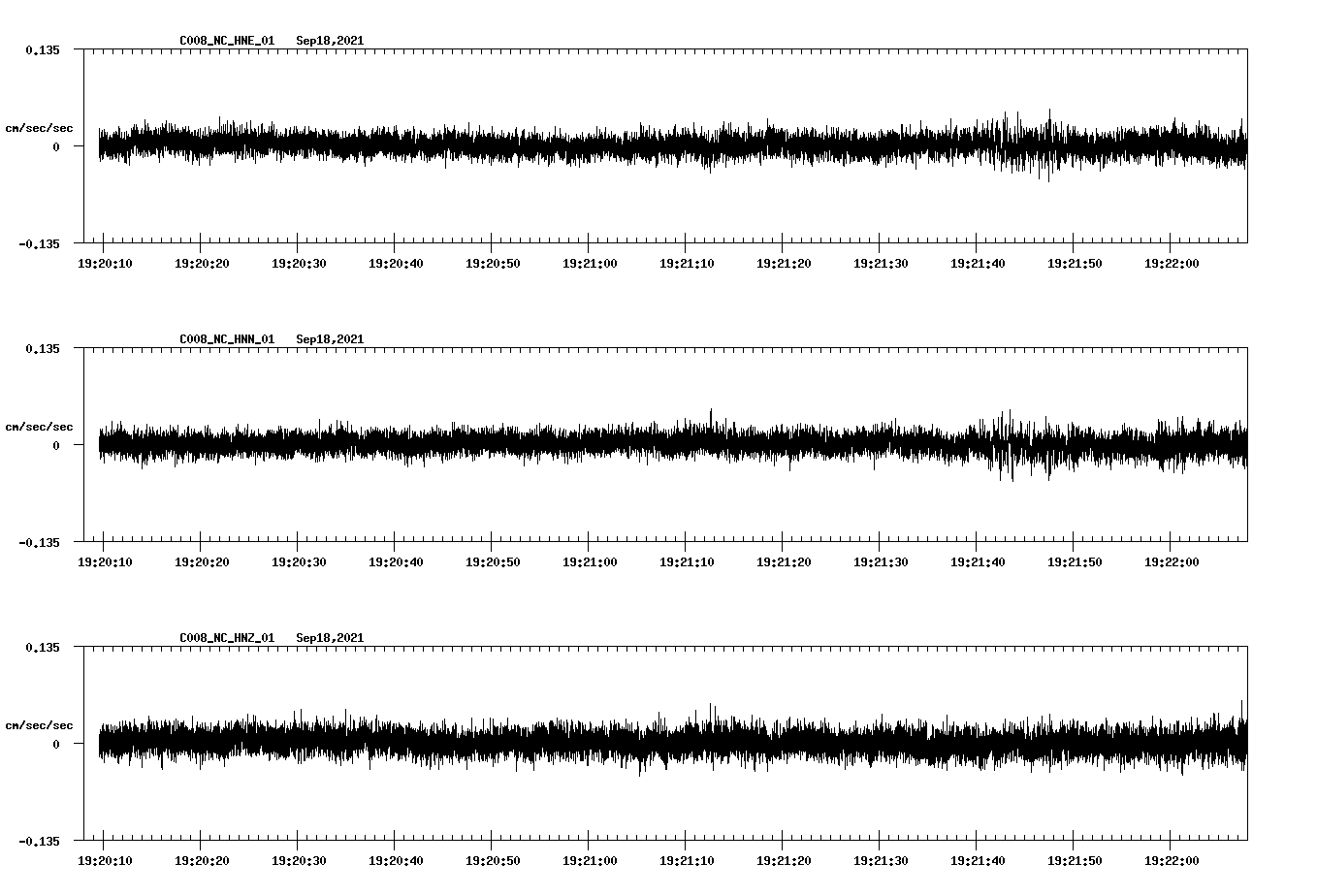Click 19:21:00 tick label on HNE plot
The height and width of the screenshot is (896, 1317).
click(590, 264)
